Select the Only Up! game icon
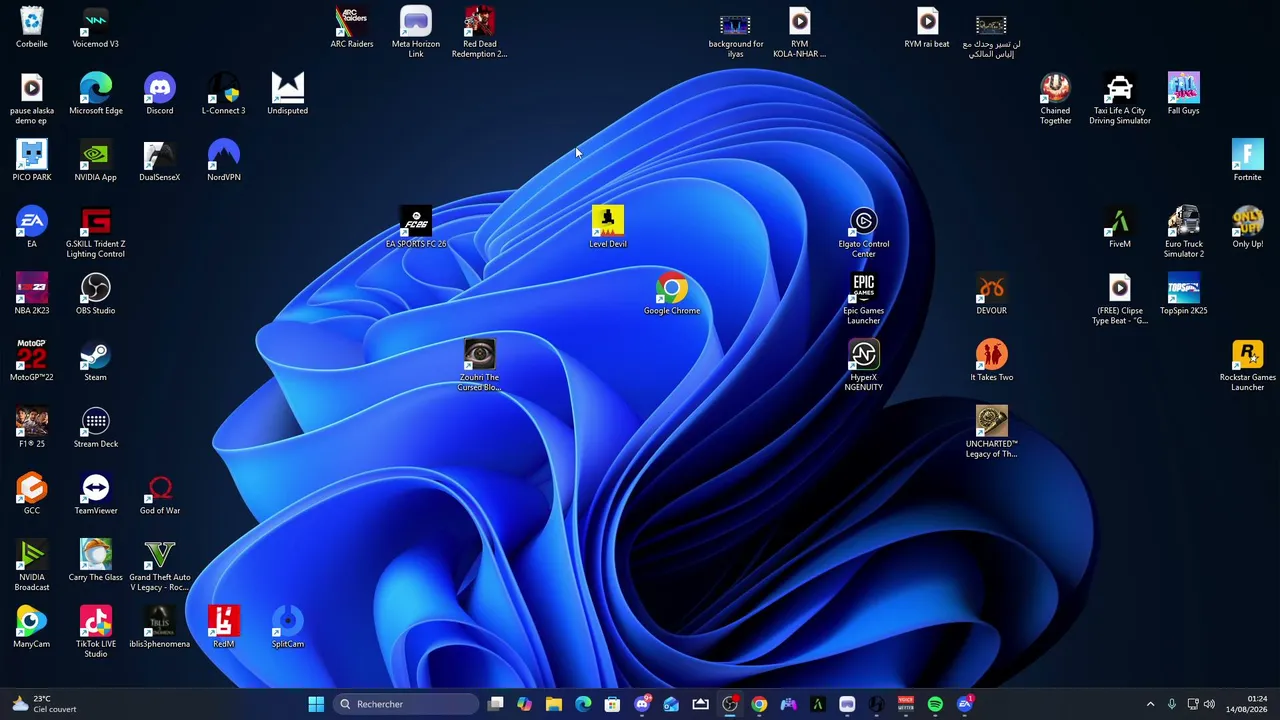This screenshot has width=1280, height=720. [x=1247, y=228]
